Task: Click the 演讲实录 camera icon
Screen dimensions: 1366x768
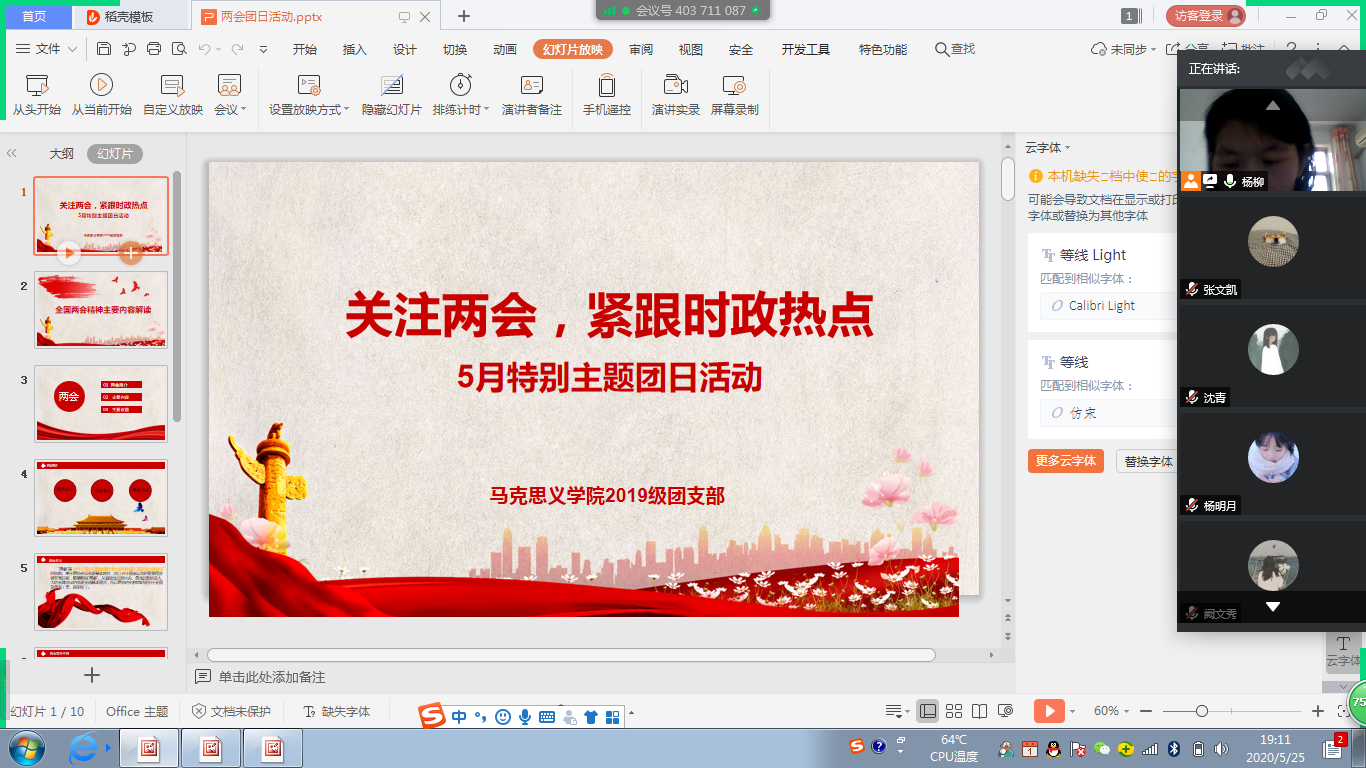Action: 676,86
